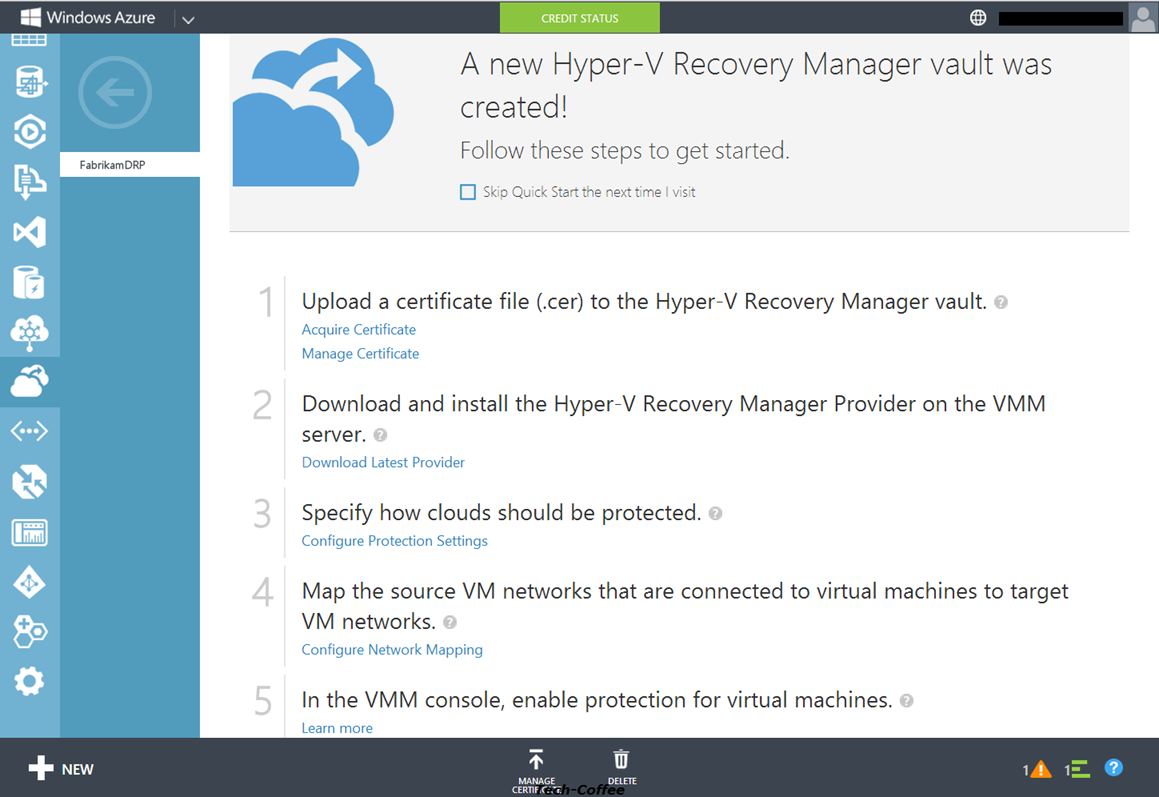Go back using the circular arrow
This screenshot has width=1159, height=797.
click(x=115, y=92)
